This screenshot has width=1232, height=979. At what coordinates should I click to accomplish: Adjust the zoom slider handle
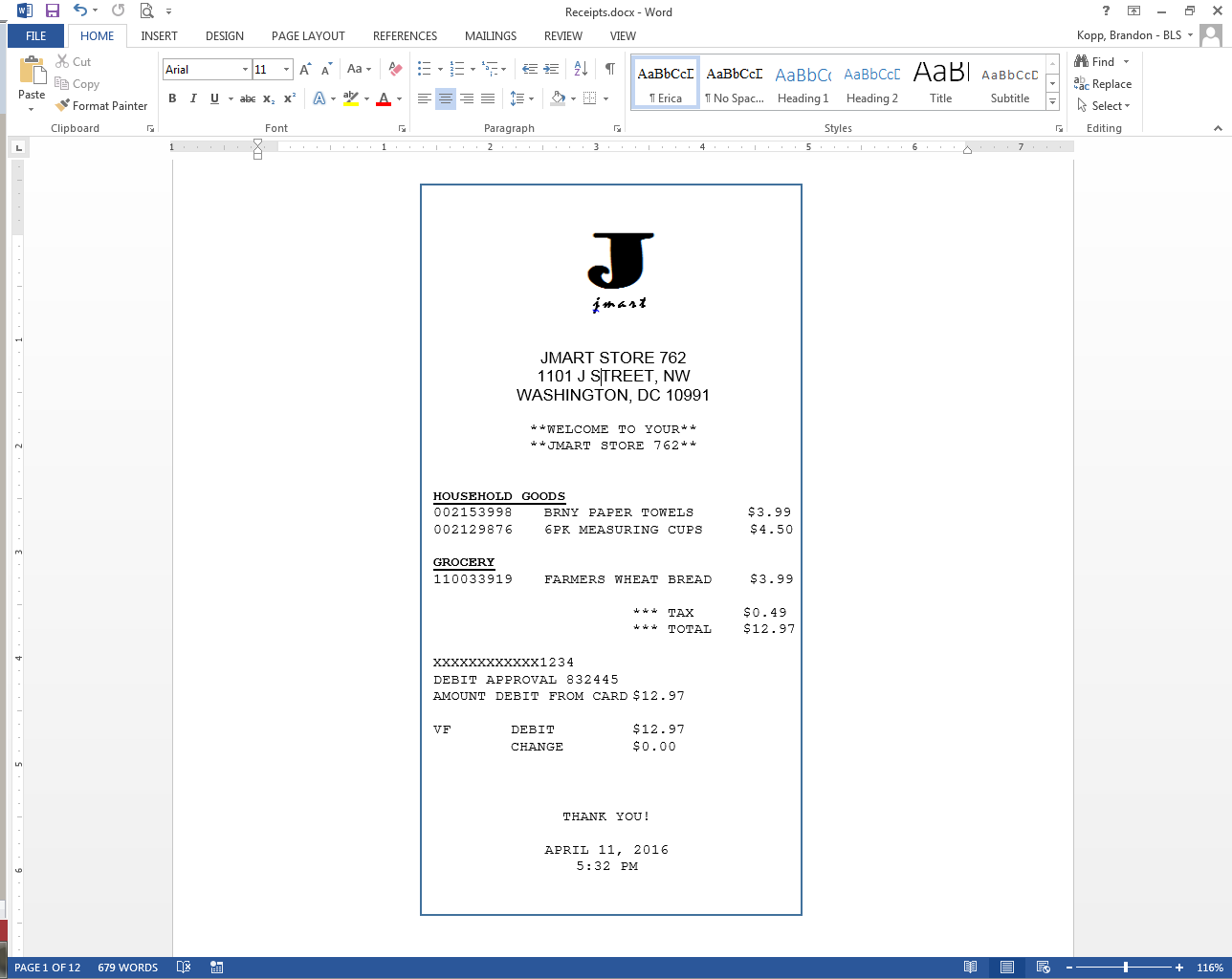(1126, 968)
